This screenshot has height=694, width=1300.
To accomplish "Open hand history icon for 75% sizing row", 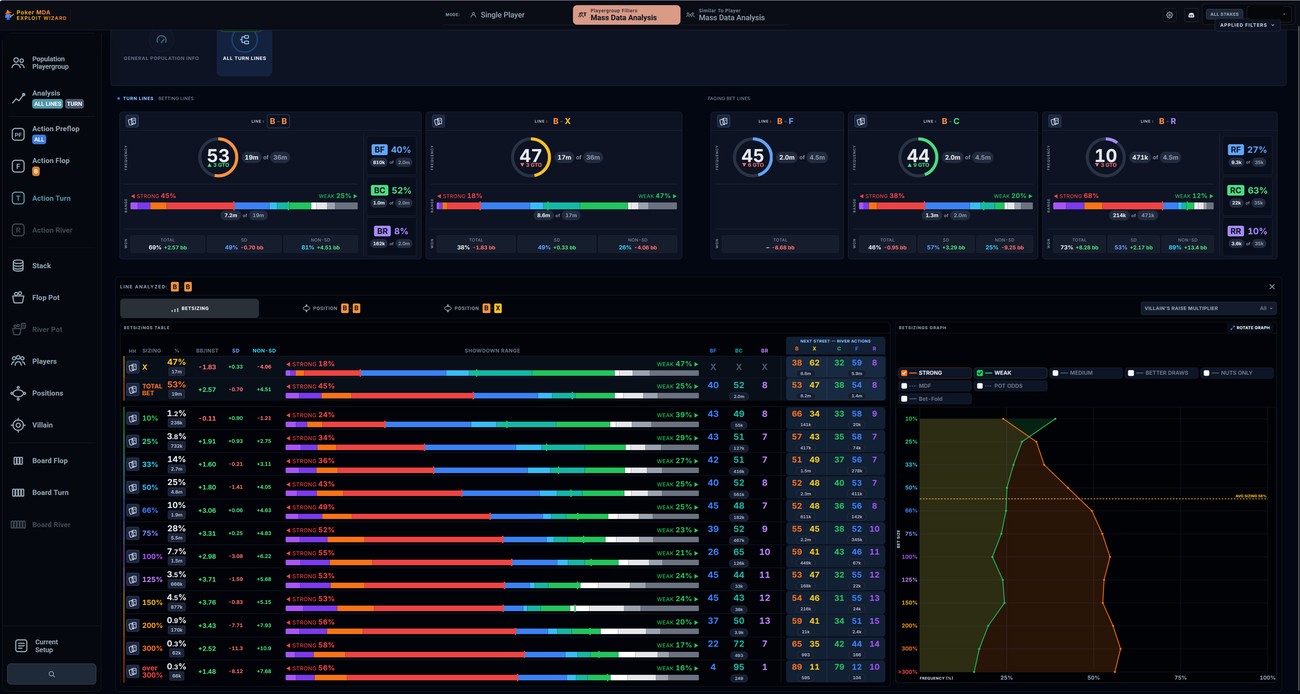I will 131,533.
